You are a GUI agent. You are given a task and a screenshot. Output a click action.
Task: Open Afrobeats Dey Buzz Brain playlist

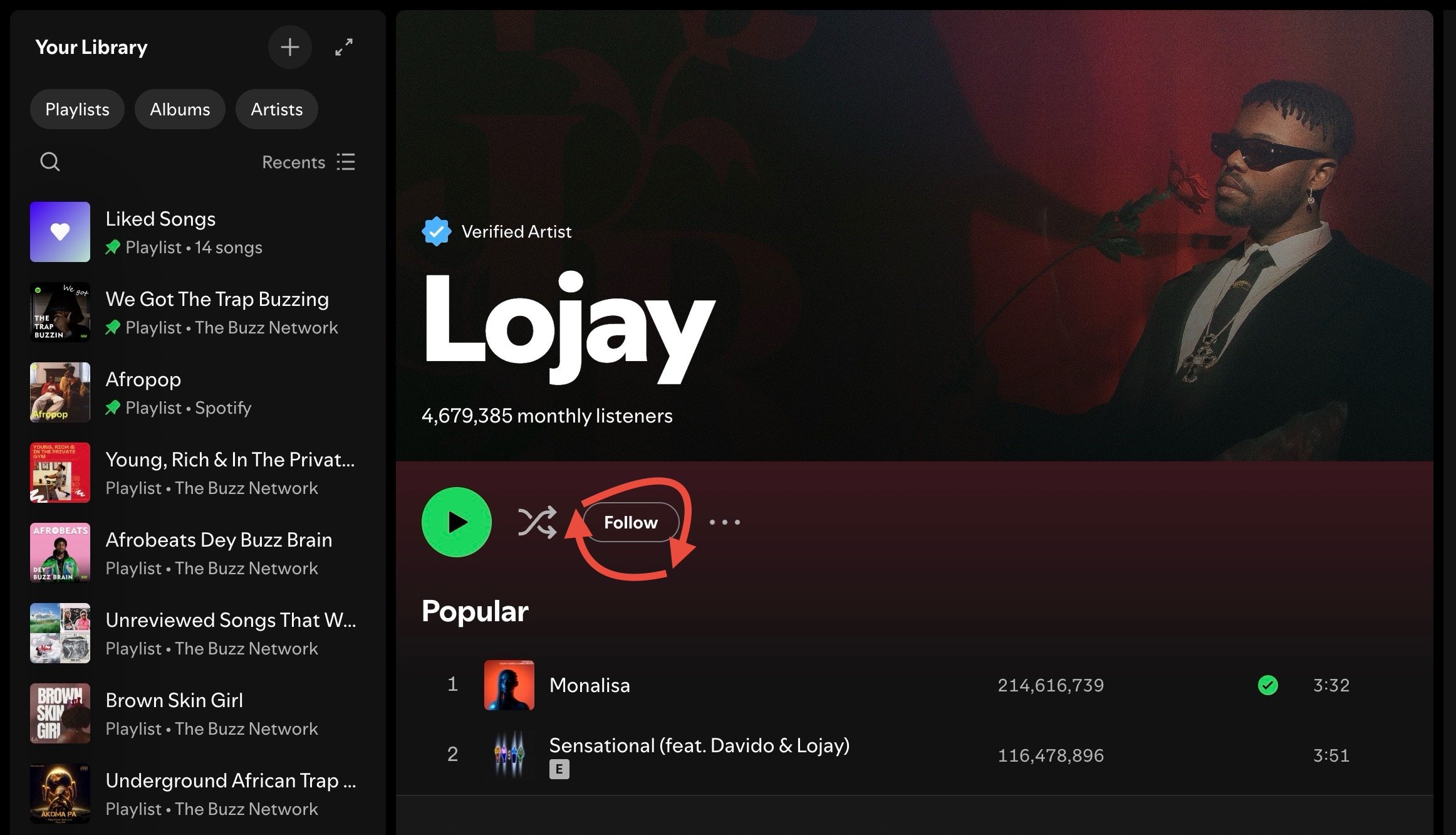(x=197, y=553)
